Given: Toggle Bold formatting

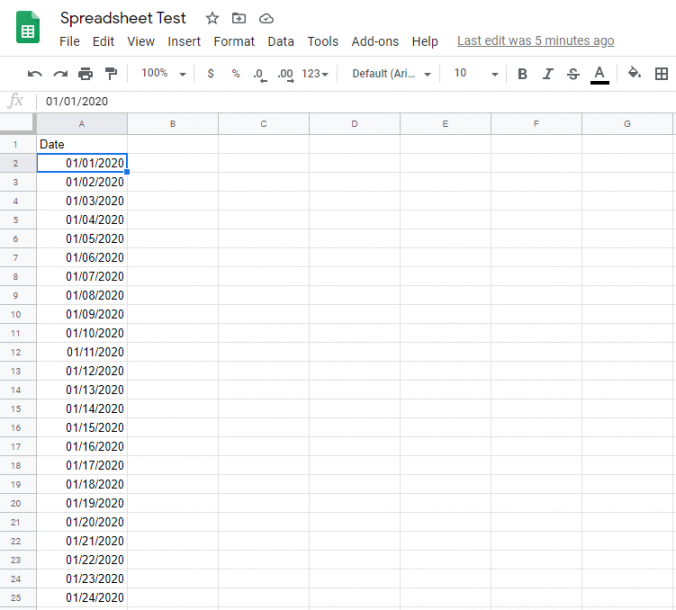Looking at the screenshot, I should point(523,74).
